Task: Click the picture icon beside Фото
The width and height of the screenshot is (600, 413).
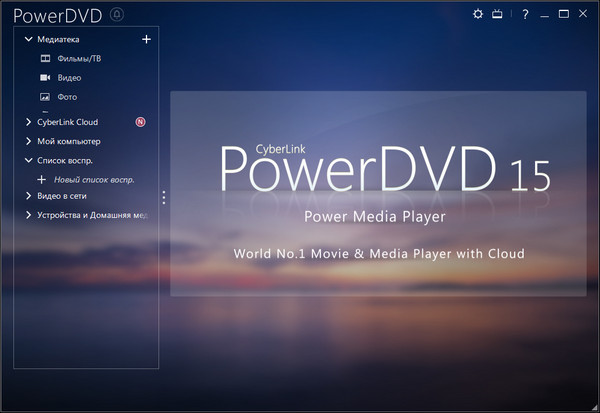Action: point(44,97)
